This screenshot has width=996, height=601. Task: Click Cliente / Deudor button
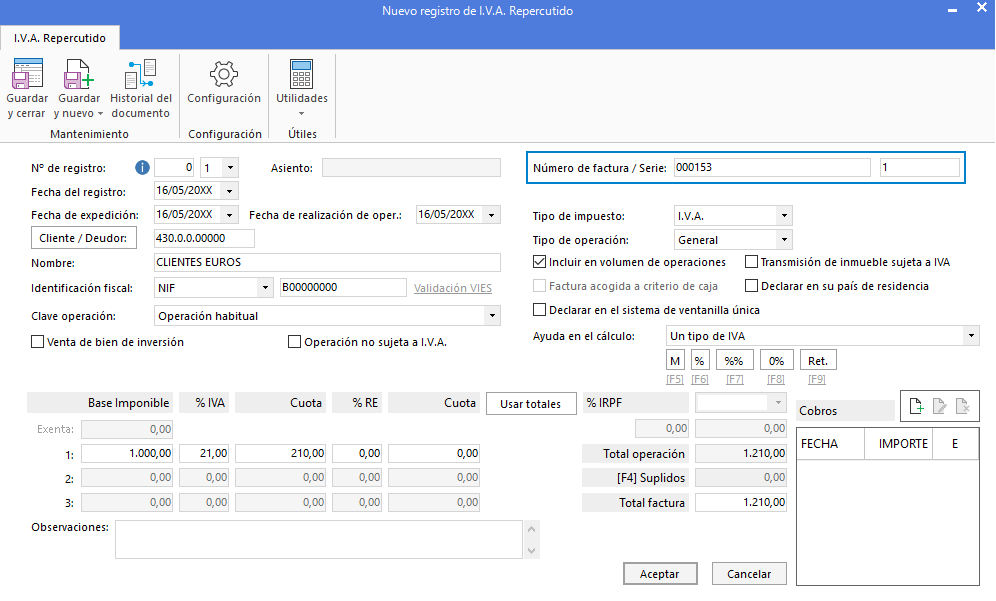(x=84, y=238)
